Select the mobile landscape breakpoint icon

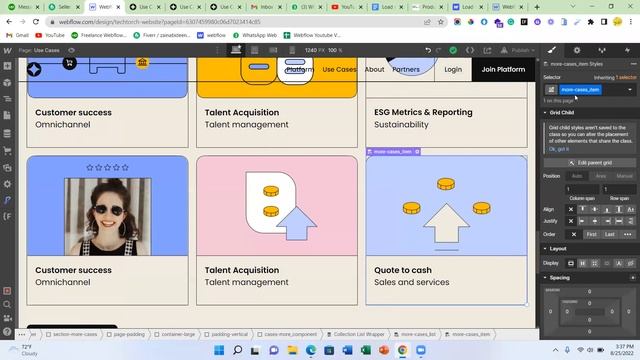[x=273, y=50]
